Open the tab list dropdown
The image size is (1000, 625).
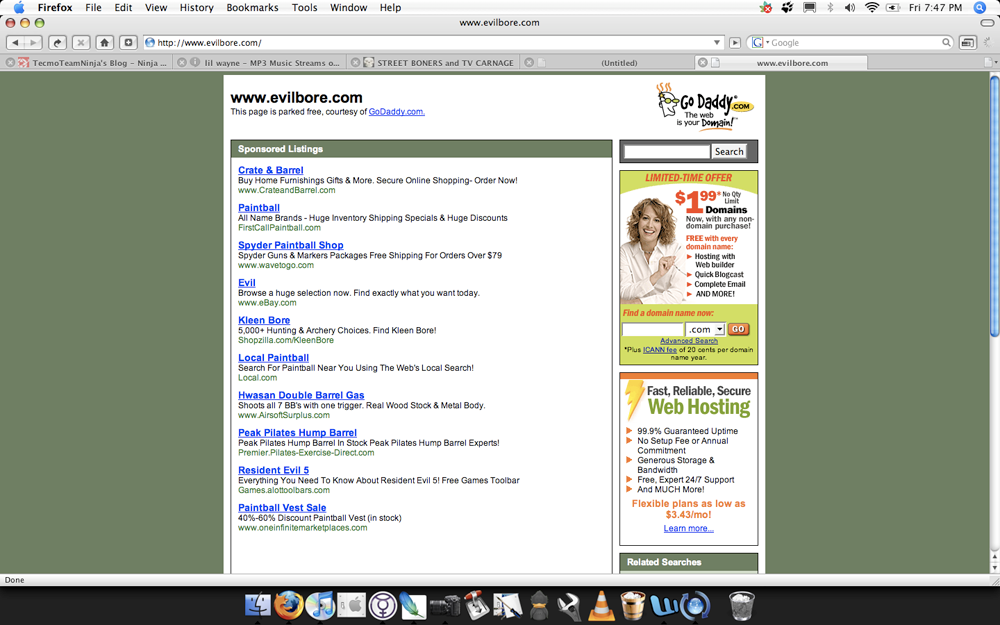point(989,62)
